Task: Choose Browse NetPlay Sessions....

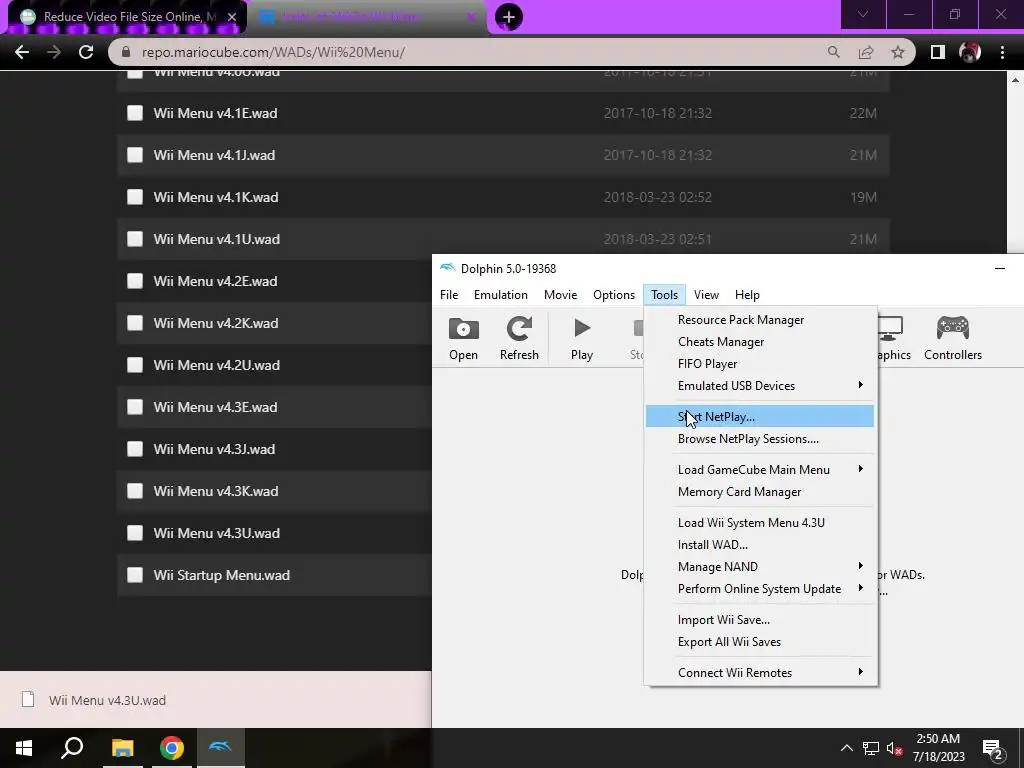Action: [760, 438]
